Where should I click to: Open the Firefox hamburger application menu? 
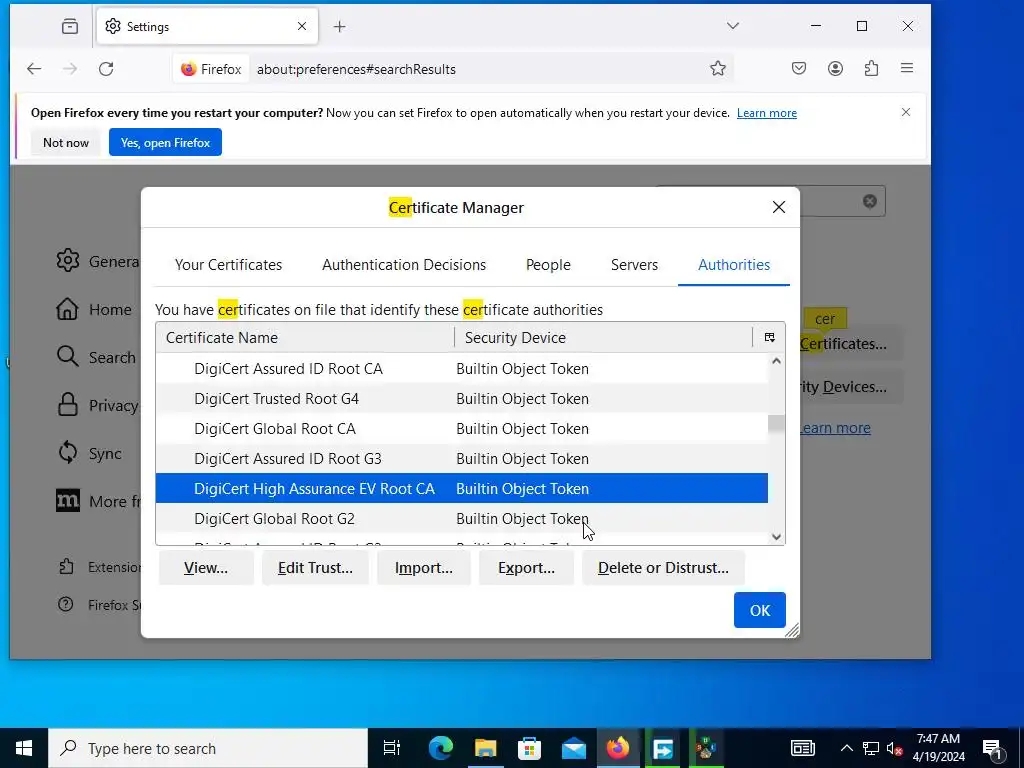coord(907,69)
